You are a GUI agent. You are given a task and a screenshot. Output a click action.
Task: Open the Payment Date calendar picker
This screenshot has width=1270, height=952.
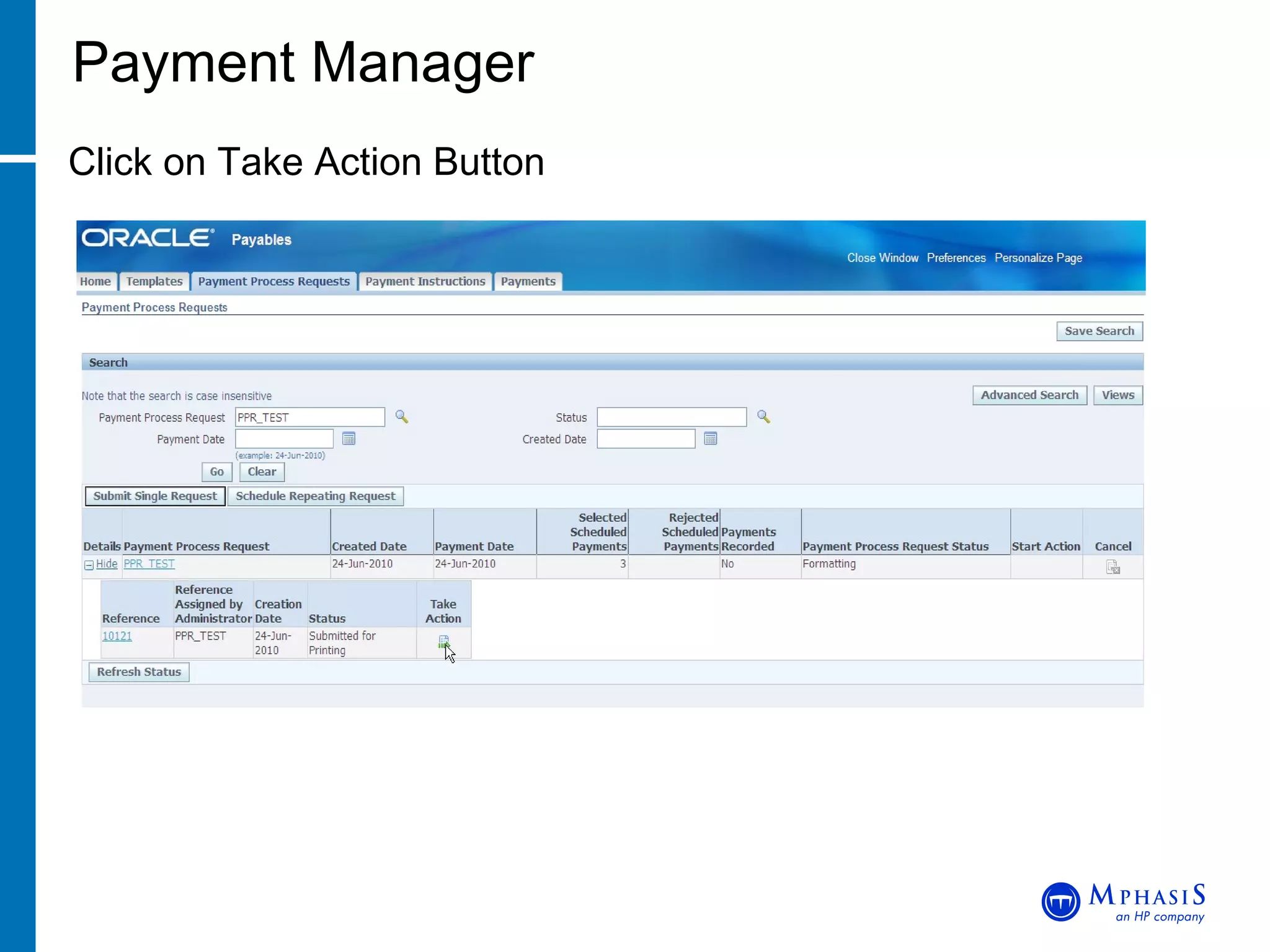[x=349, y=439]
